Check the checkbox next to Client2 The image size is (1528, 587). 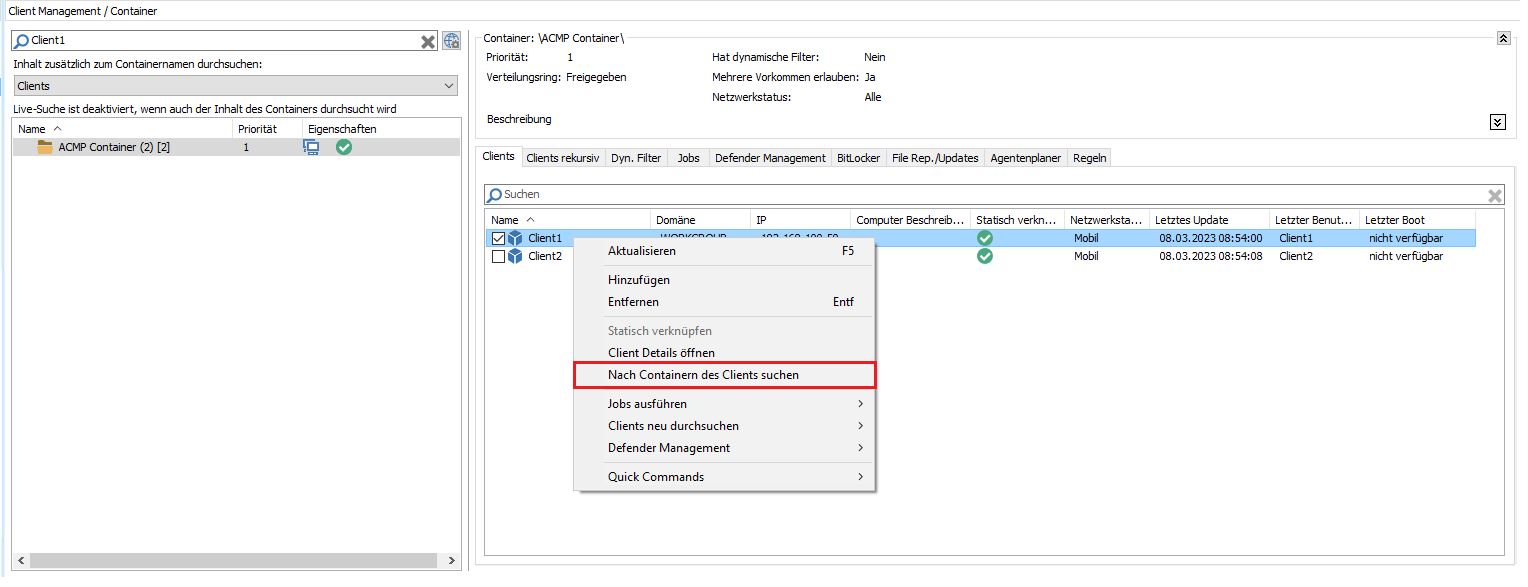(497, 256)
